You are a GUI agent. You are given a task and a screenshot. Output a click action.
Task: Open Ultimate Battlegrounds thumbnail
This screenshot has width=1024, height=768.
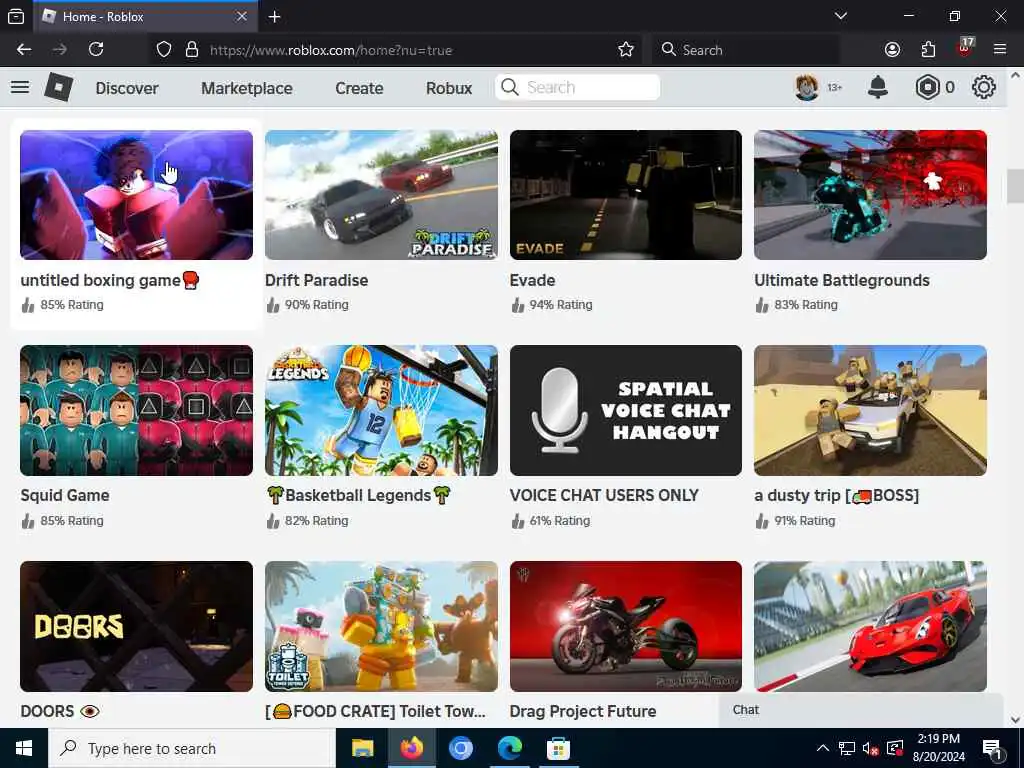(871, 195)
